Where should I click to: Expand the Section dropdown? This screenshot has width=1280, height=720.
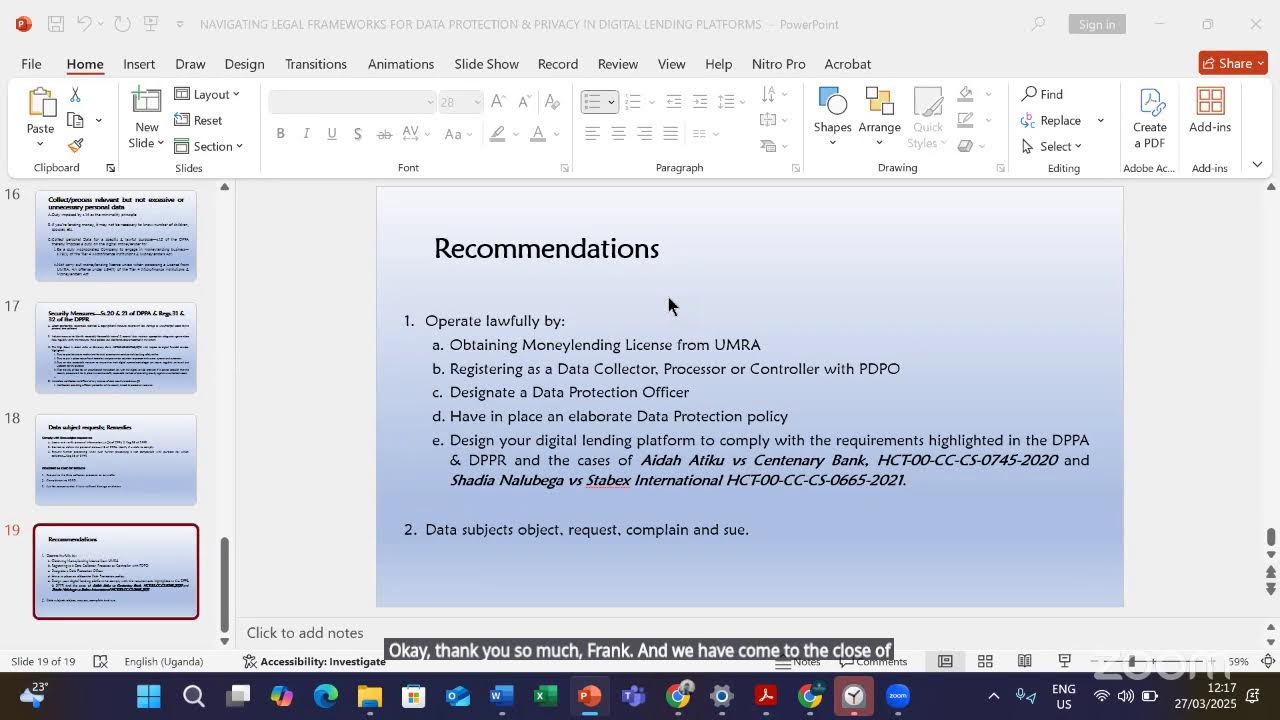click(209, 146)
